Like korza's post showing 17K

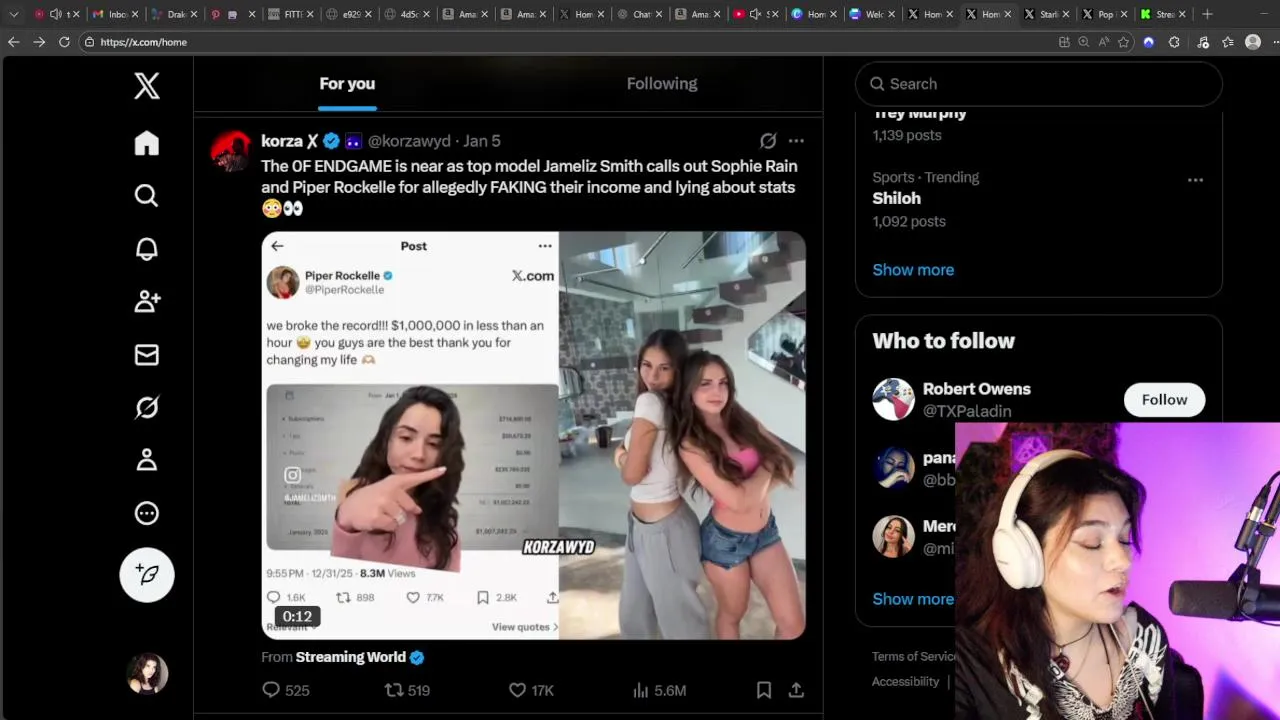pyautogui.click(x=531, y=690)
